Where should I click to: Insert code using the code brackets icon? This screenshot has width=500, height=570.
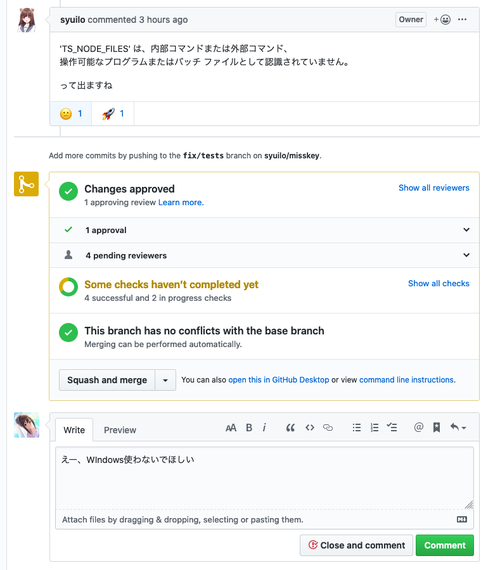[x=309, y=428]
